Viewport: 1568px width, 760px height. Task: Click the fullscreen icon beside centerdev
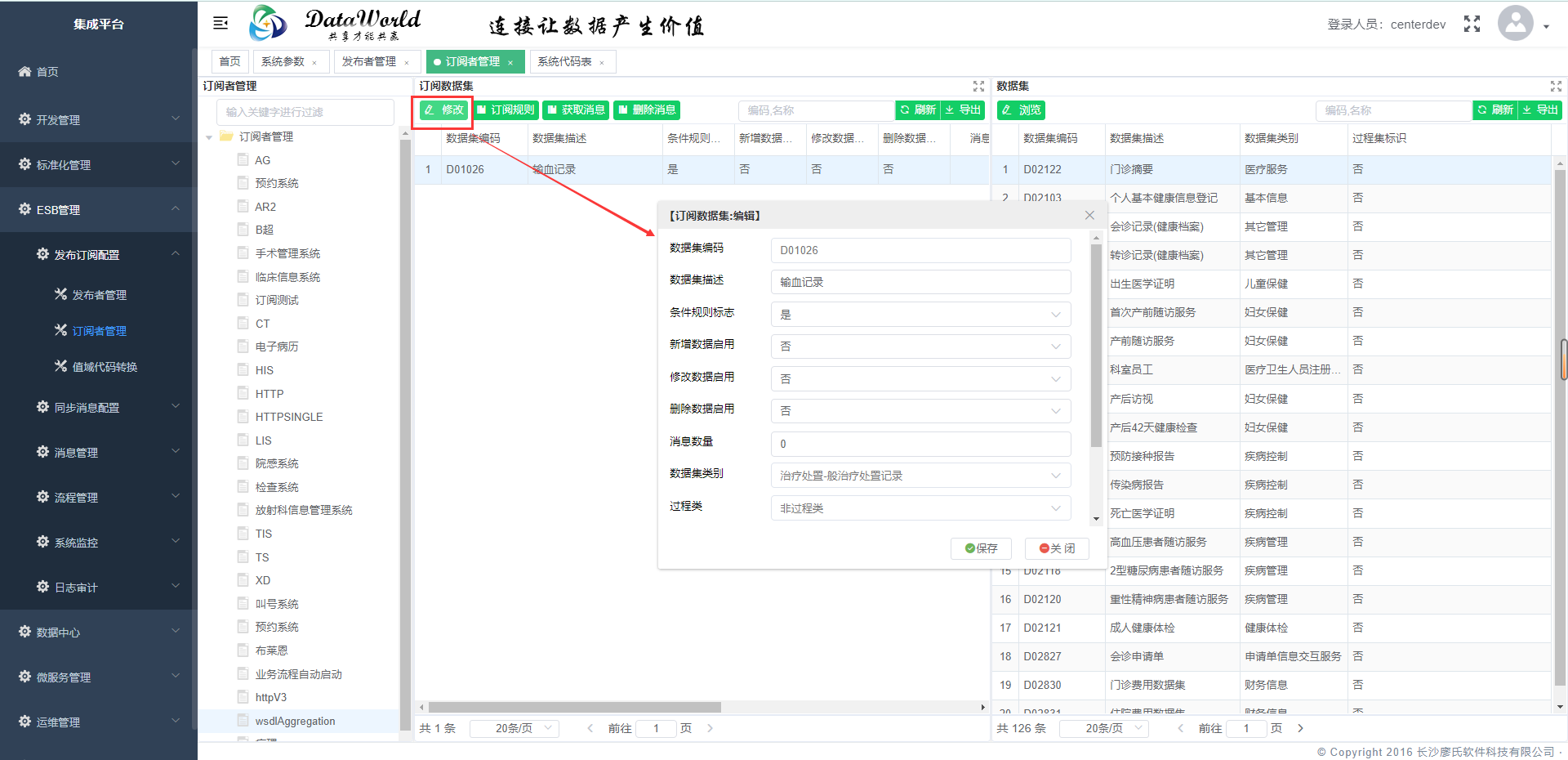click(x=1472, y=24)
